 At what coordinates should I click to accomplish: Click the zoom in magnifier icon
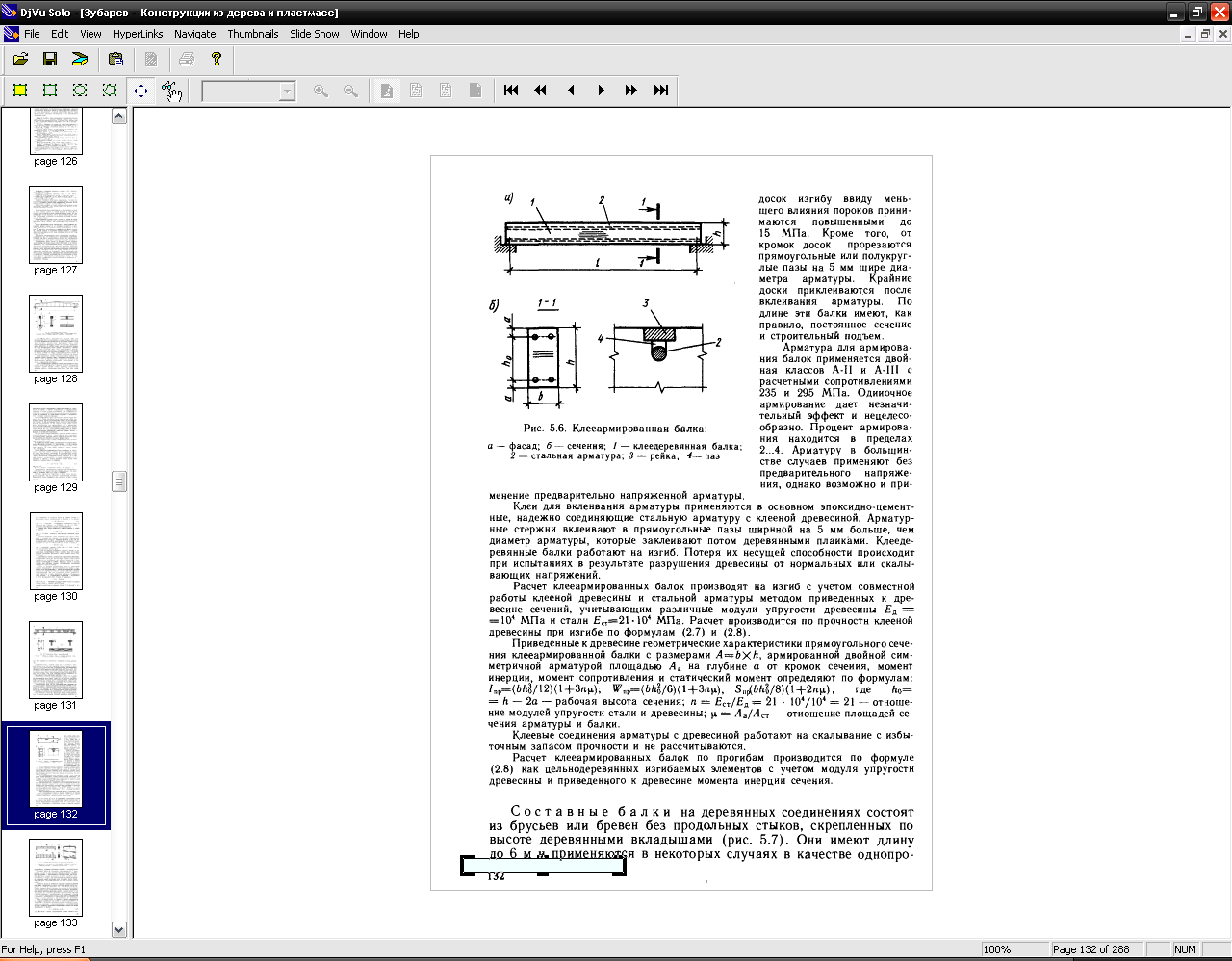click(321, 91)
